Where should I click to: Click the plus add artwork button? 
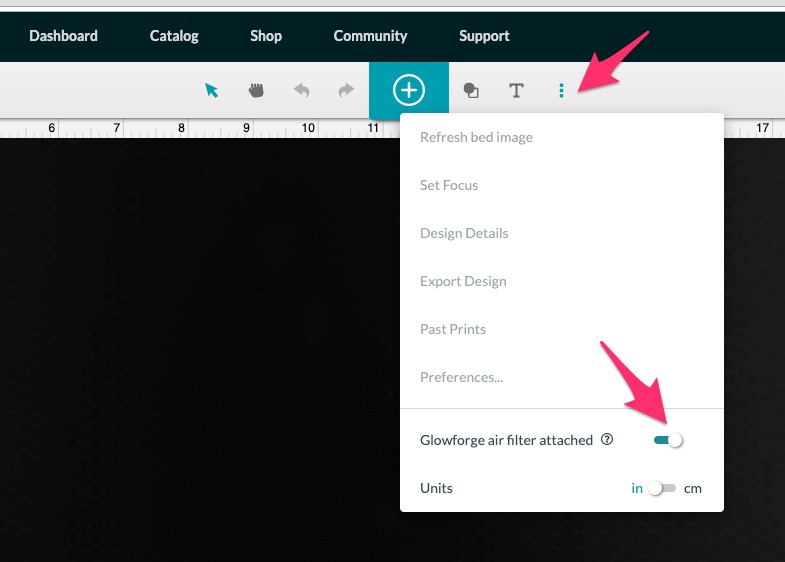(x=408, y=90)
